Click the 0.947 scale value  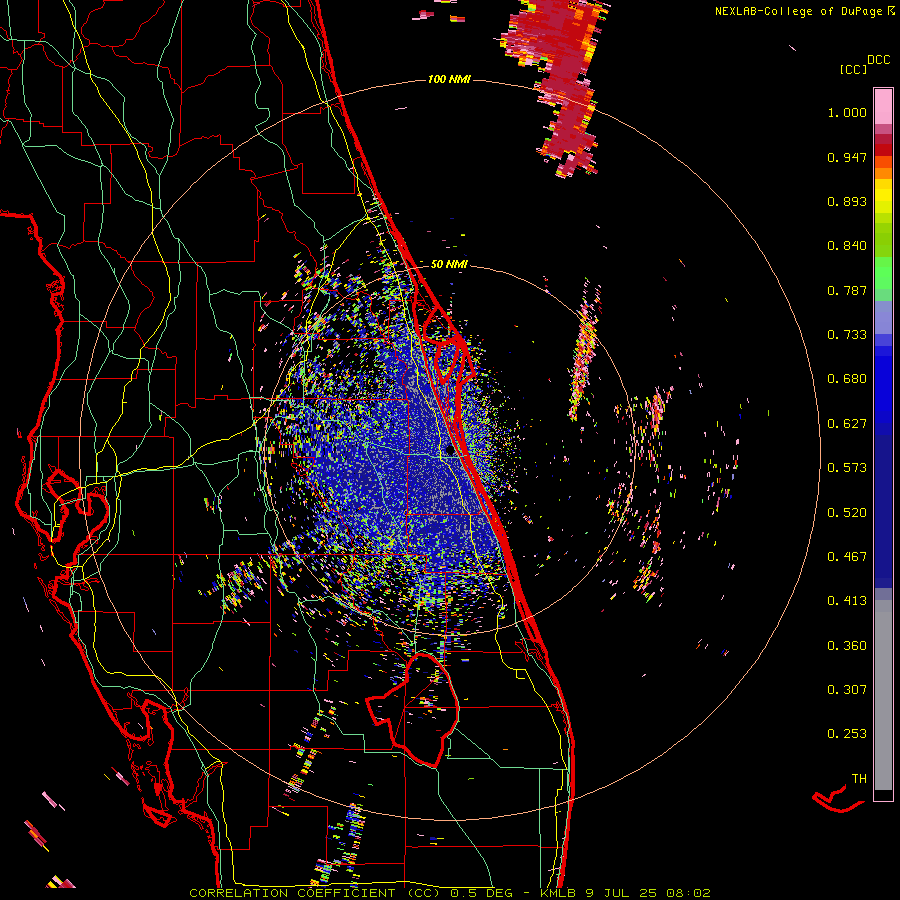[x=847, y=157]
